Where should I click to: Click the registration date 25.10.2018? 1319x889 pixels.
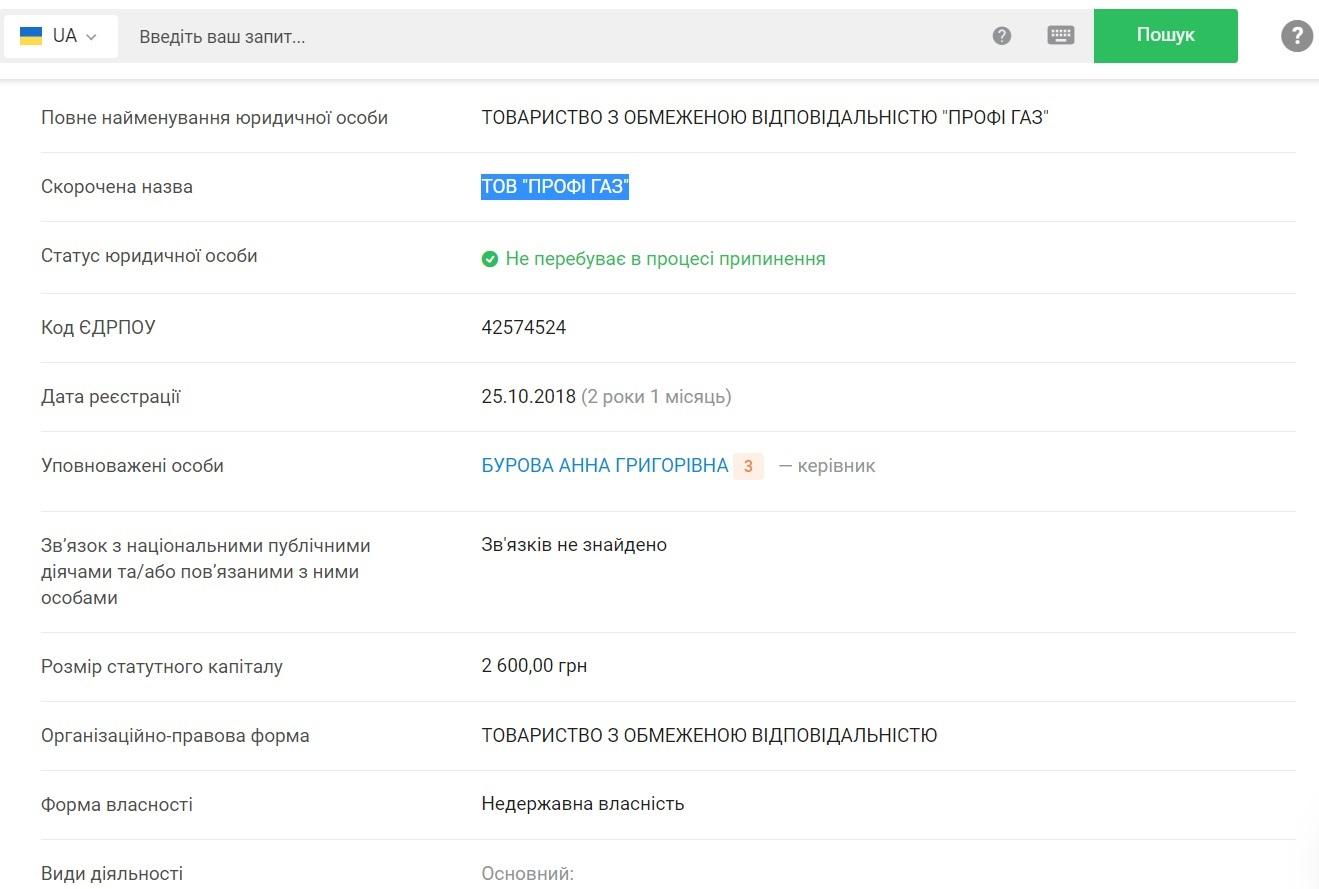tap(528, 397)
